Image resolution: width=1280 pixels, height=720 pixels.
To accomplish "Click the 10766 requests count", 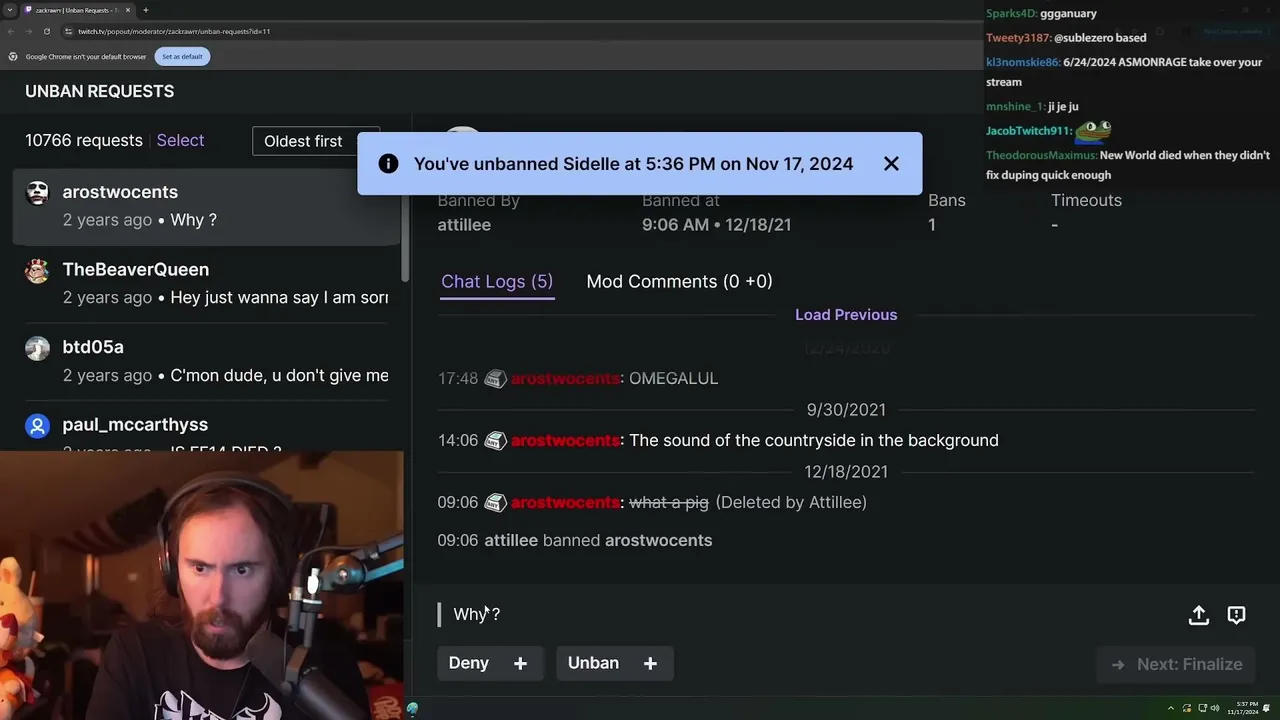I will (84, 140).
